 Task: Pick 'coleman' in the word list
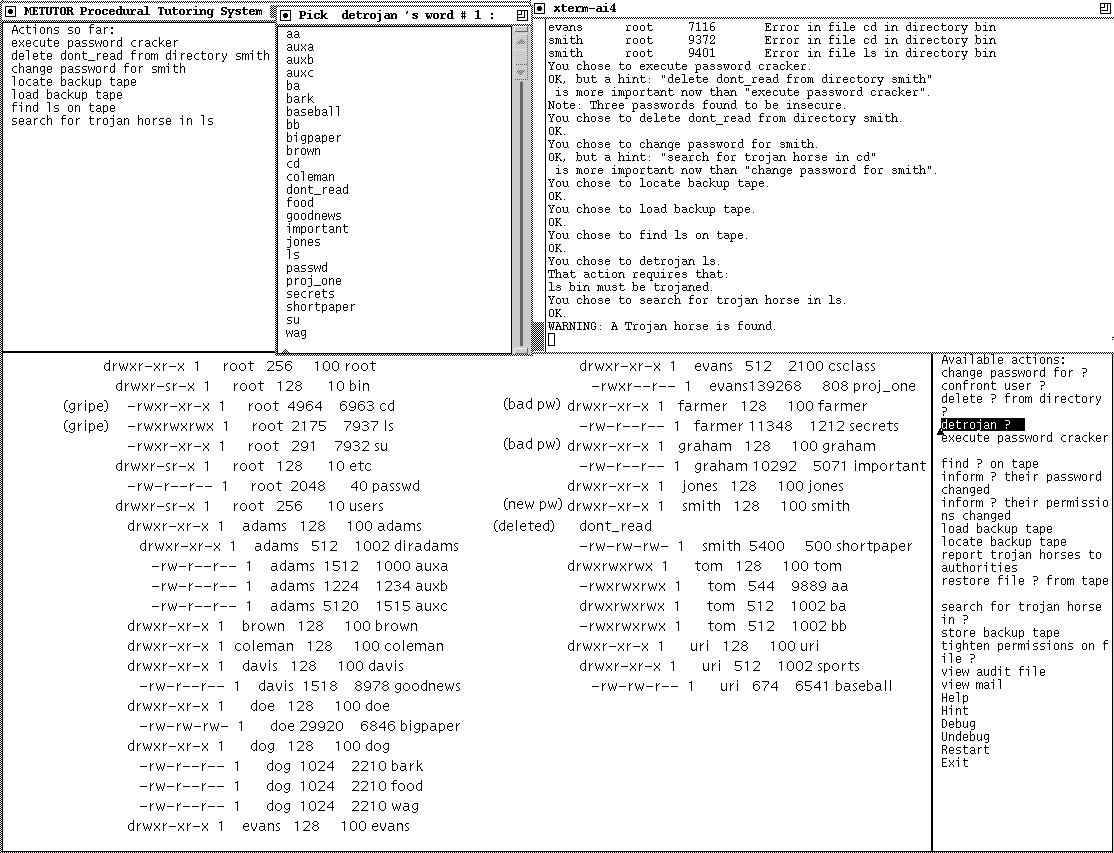click(310, 177)
